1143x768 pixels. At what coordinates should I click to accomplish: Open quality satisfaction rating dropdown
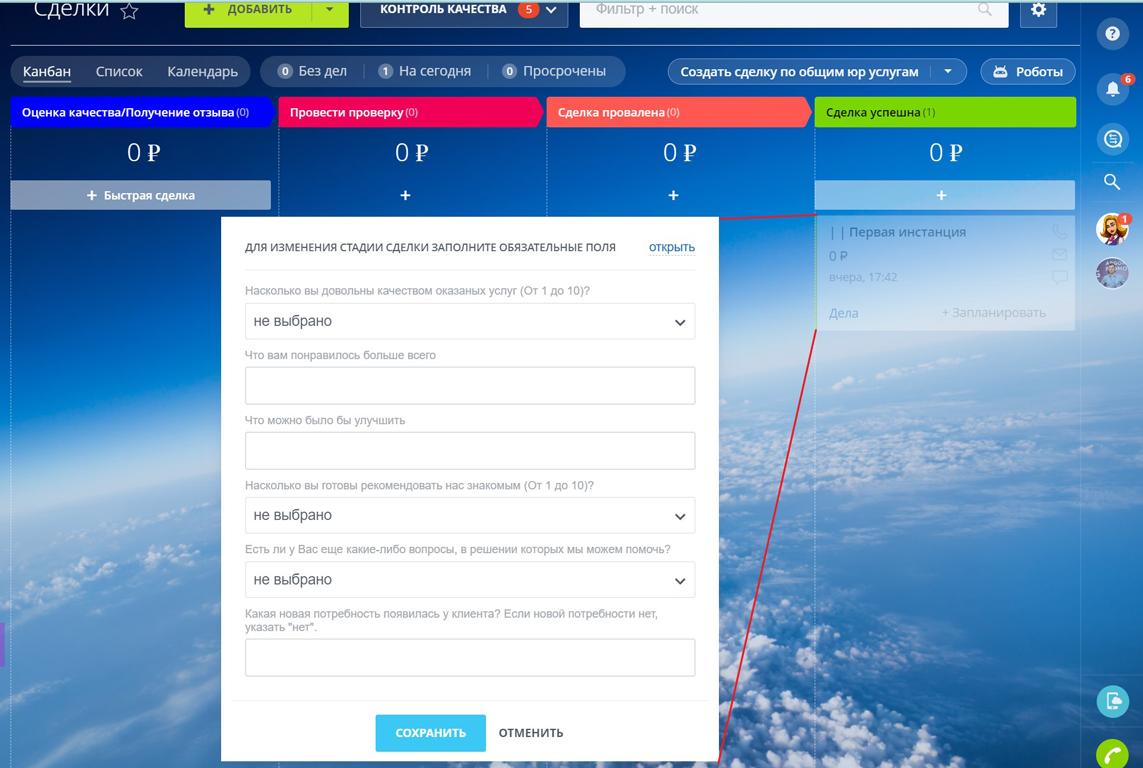coord(469,321)
